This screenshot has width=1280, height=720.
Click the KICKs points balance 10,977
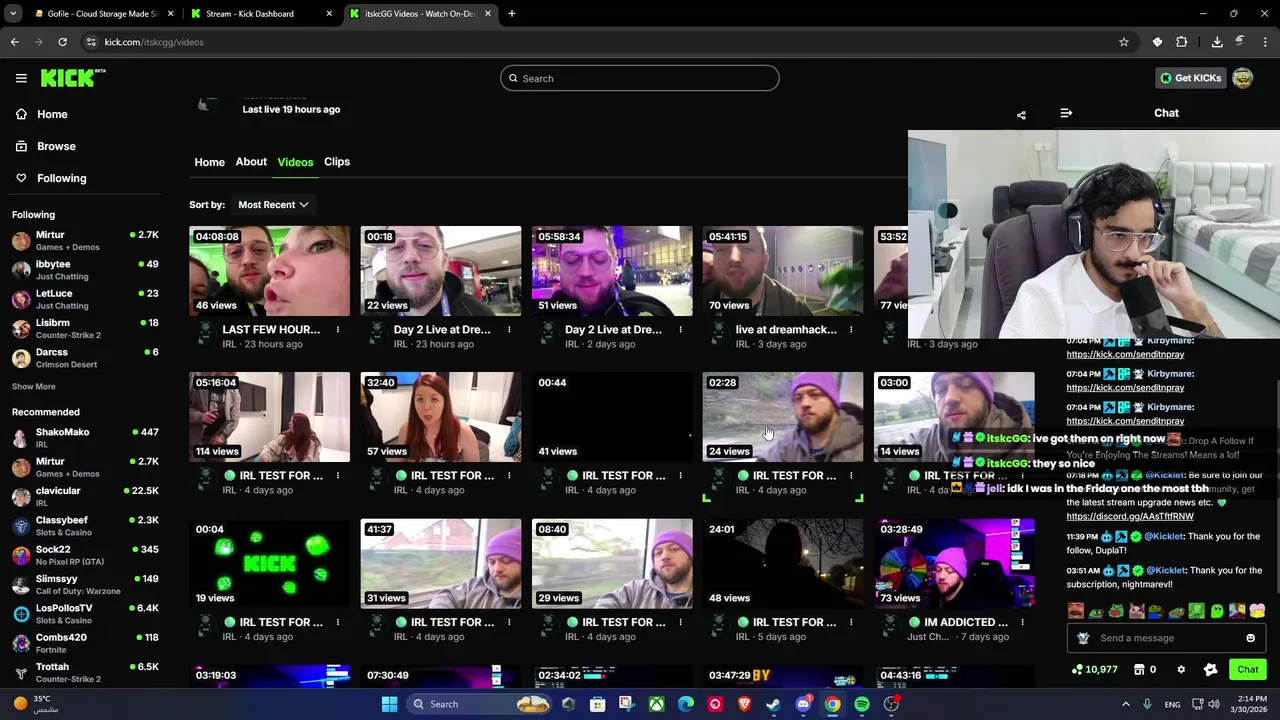pyautogui.click(x=1094, y=669)
